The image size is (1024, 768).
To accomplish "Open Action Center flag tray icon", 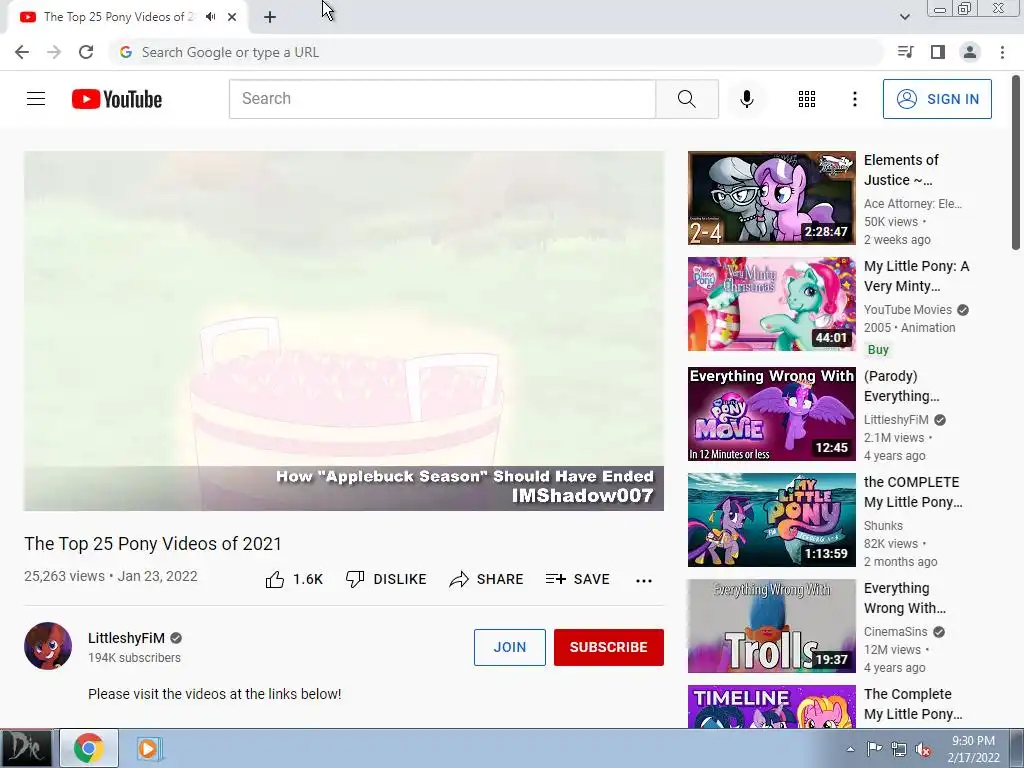I will (x=874, y=749).
